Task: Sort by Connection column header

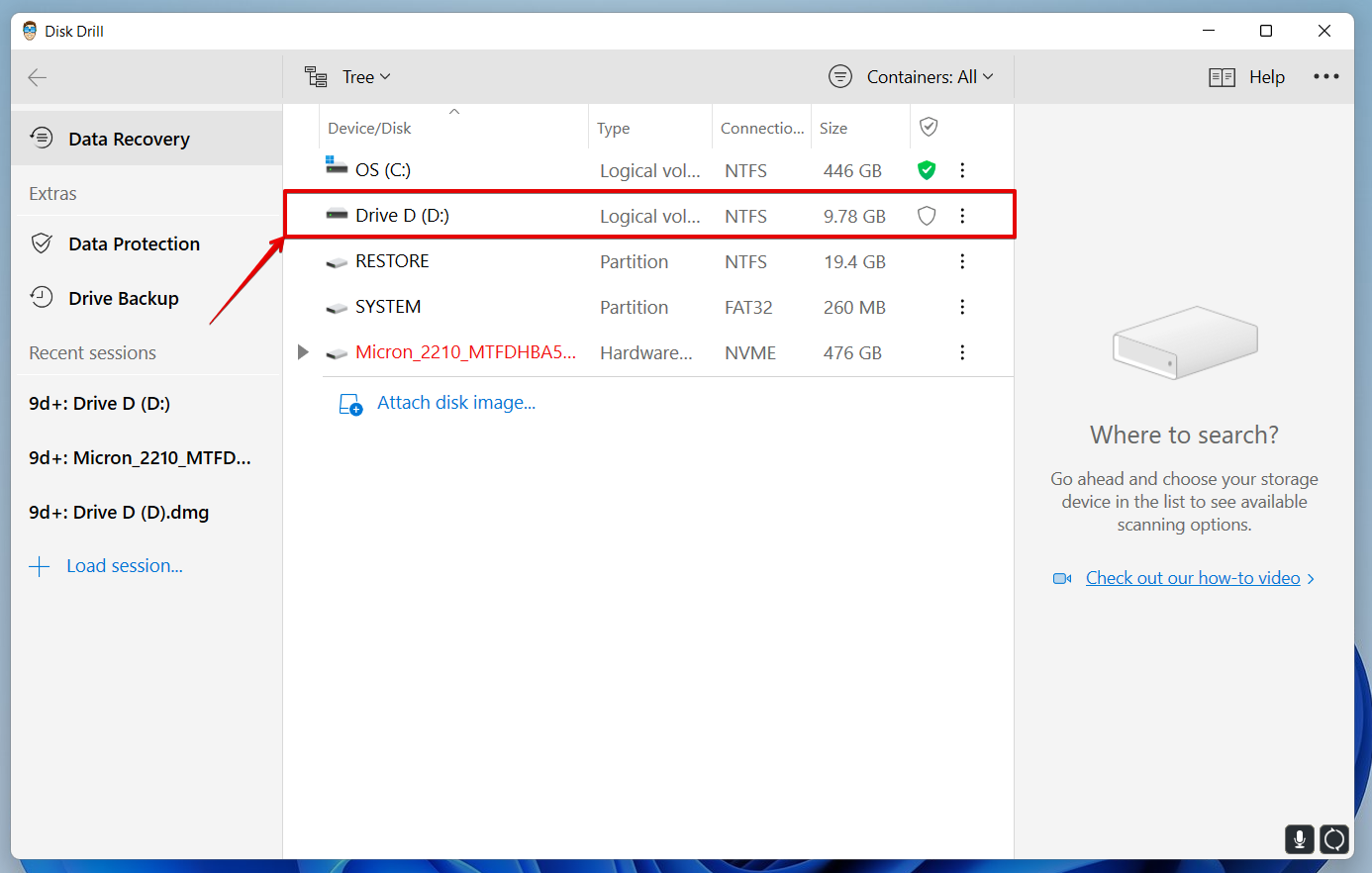Action: pos(762,128)
